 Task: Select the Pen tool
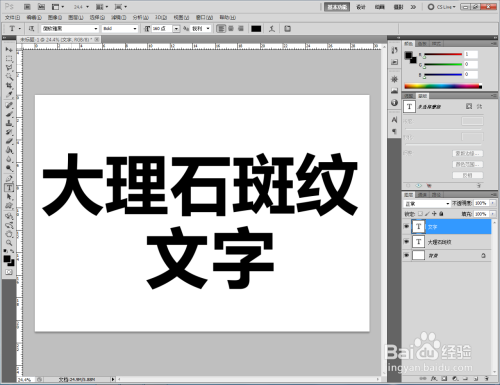coord(9,179)
